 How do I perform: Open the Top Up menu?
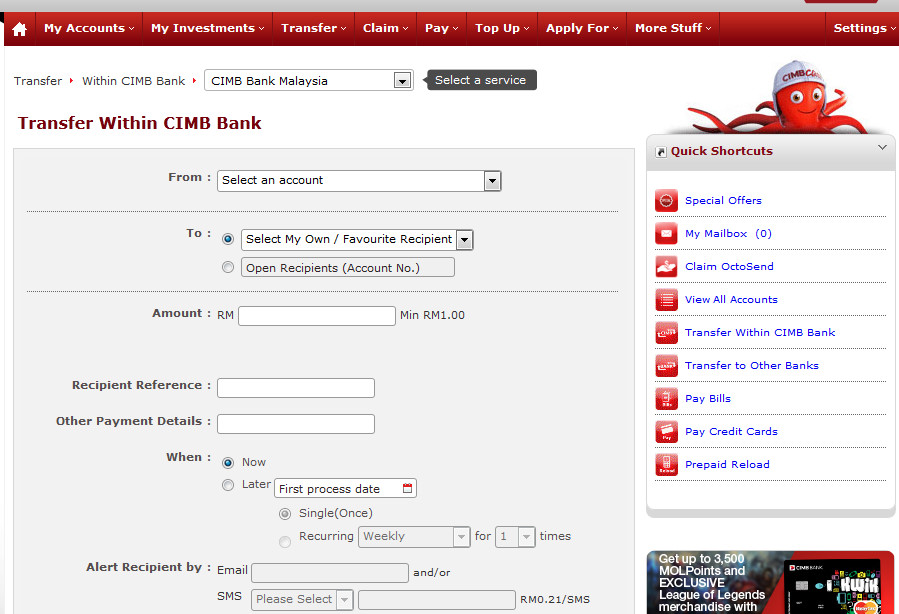click(502, 28)
